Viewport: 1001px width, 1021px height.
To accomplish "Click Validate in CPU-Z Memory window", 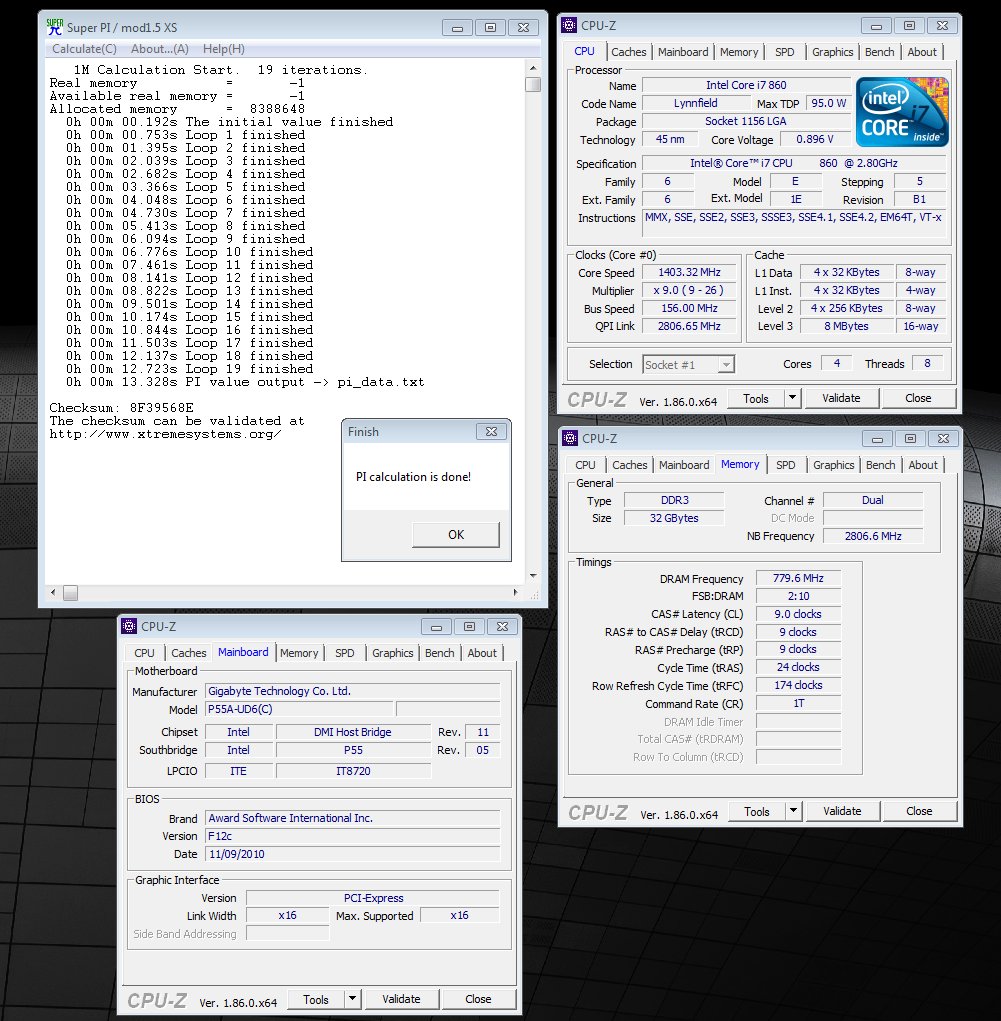I will (x=842, y=811).
